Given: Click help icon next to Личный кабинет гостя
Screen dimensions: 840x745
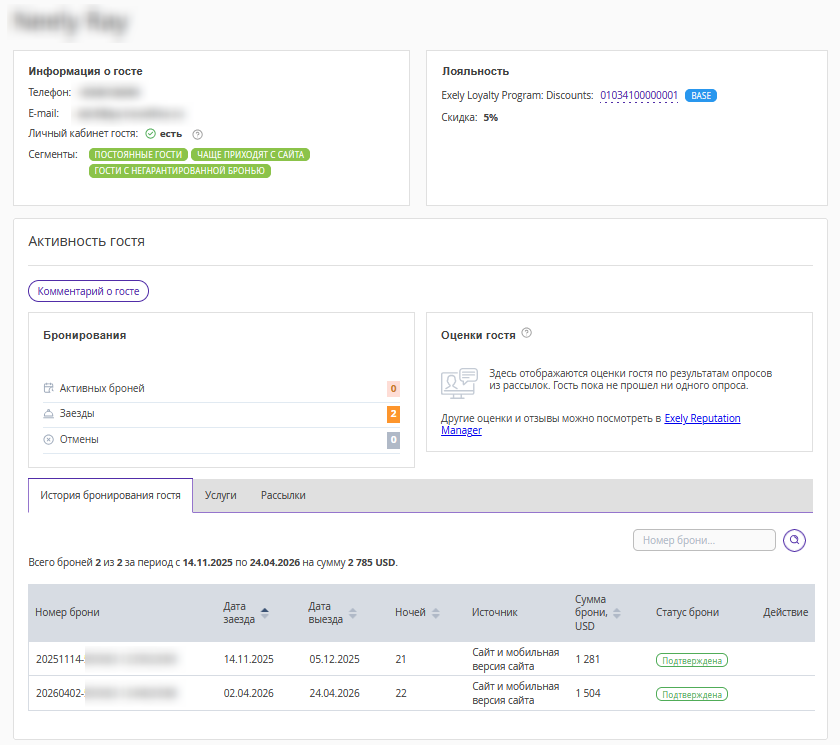Looking at the screenshot, I should point(197,134).
